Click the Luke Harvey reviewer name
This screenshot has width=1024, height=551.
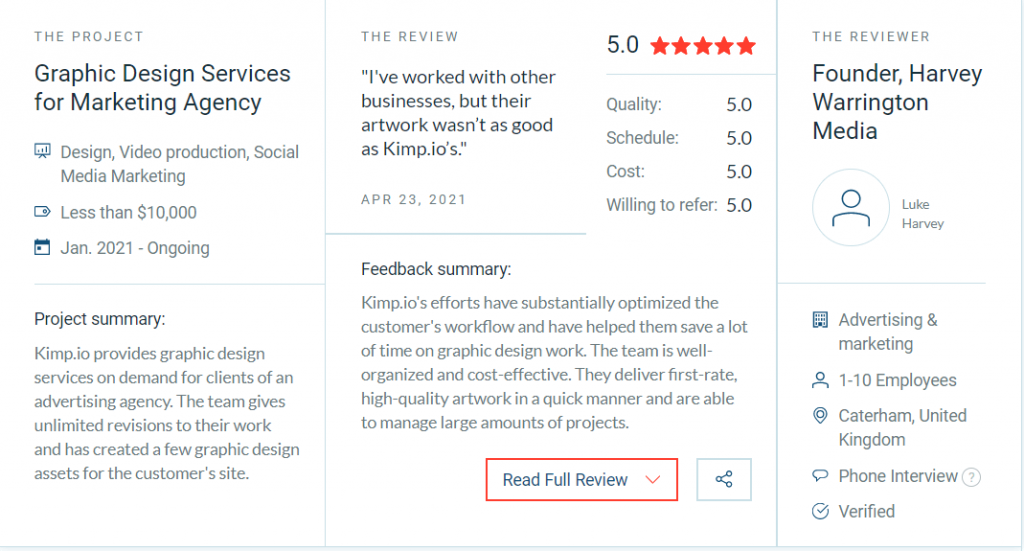tap(923, 214)
